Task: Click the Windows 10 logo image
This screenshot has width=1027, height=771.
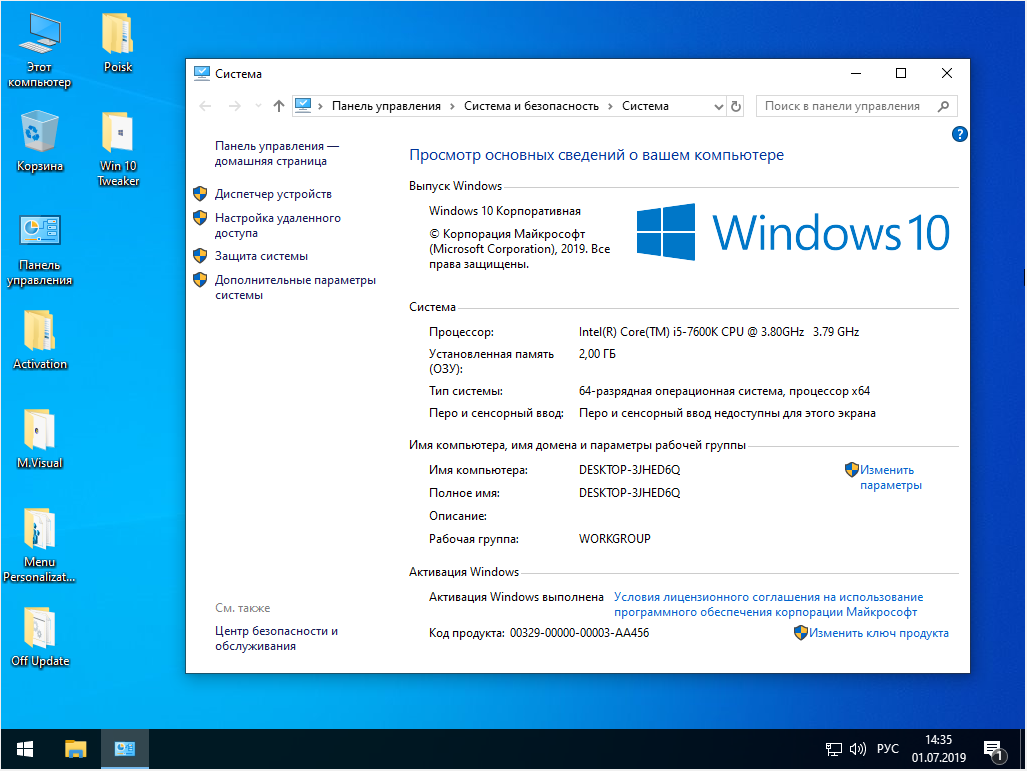Action: point(793,232)
